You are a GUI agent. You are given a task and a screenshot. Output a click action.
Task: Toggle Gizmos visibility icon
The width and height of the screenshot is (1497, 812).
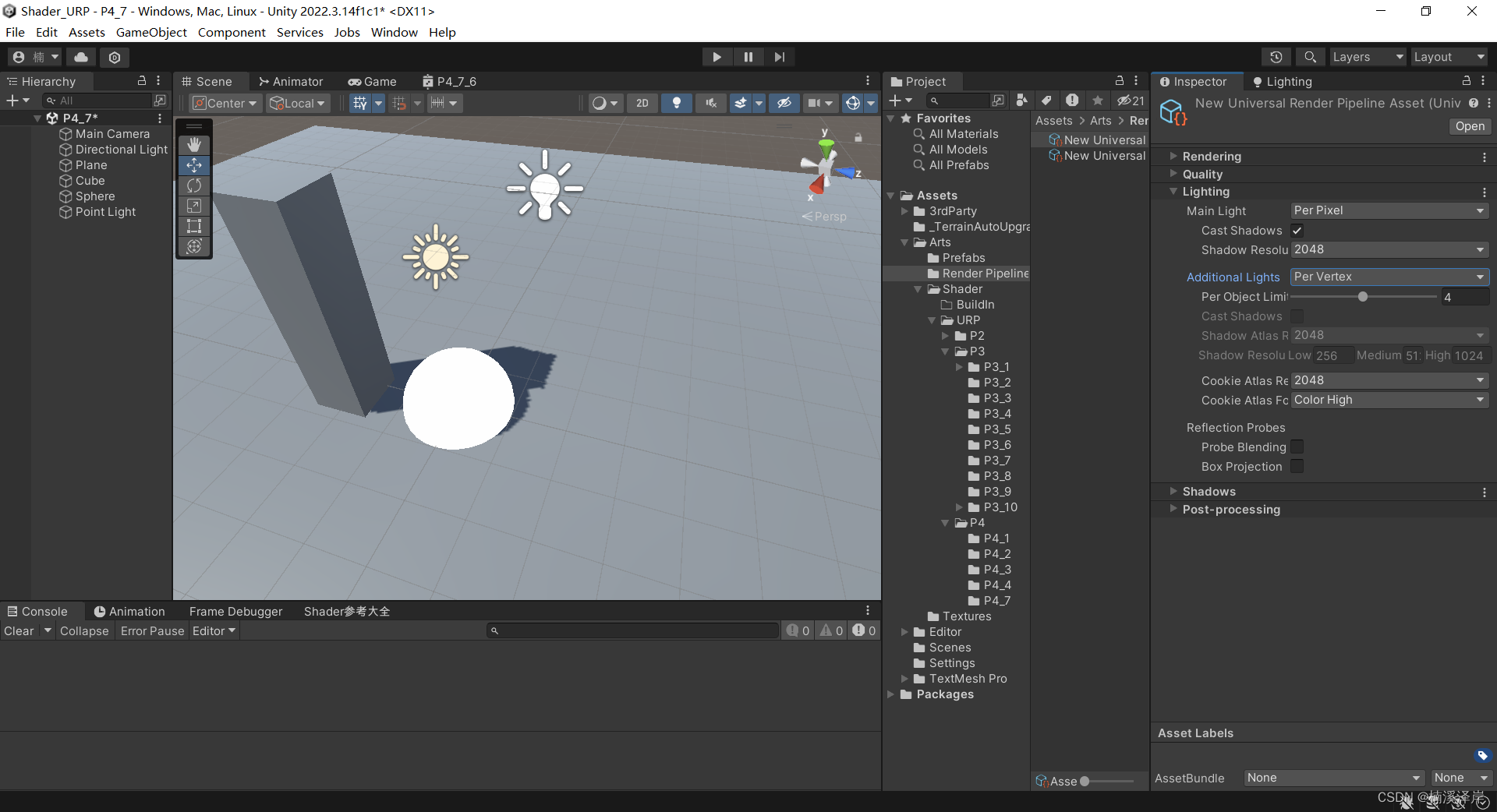853,103
